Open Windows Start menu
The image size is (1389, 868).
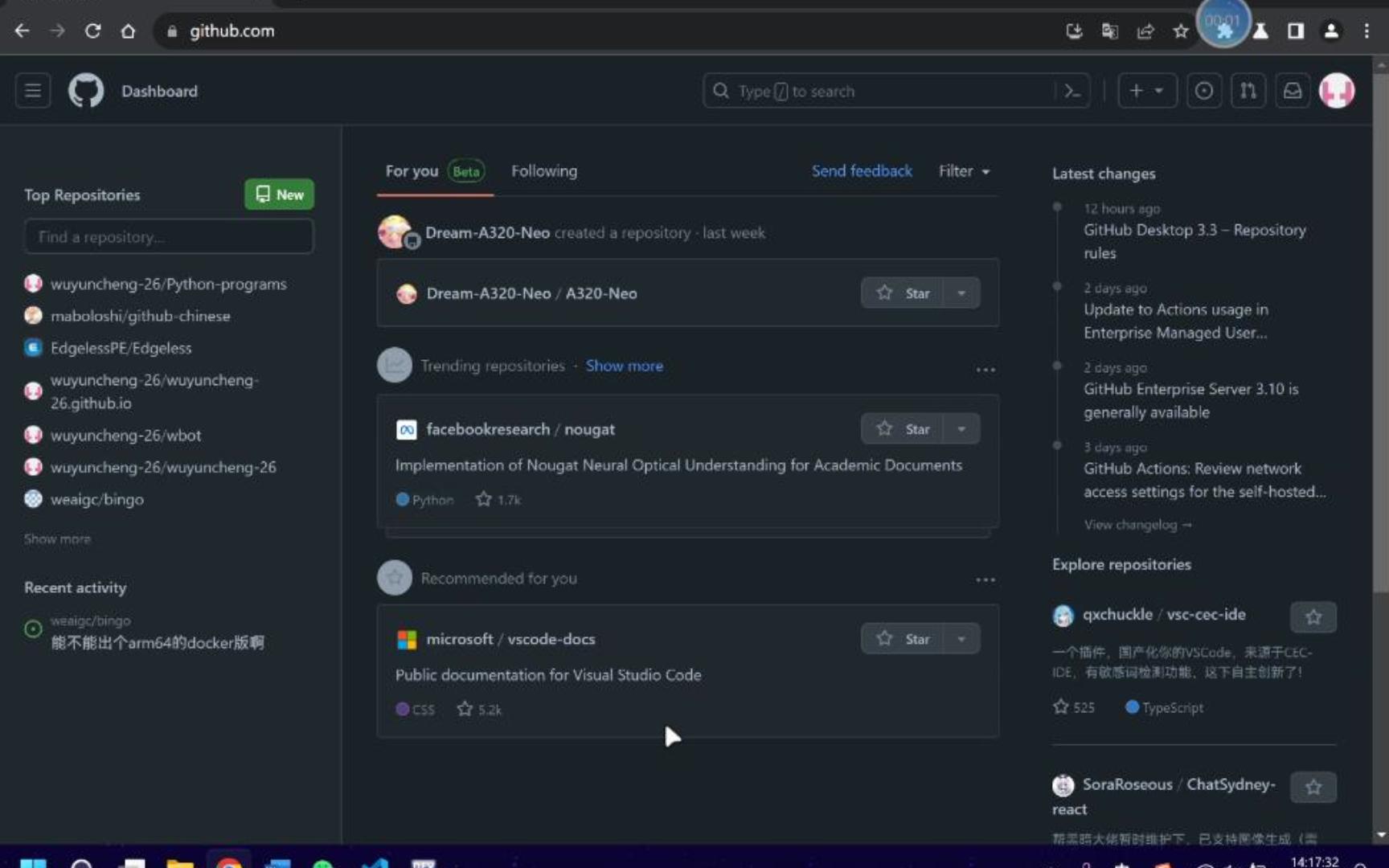coord(33,862)
